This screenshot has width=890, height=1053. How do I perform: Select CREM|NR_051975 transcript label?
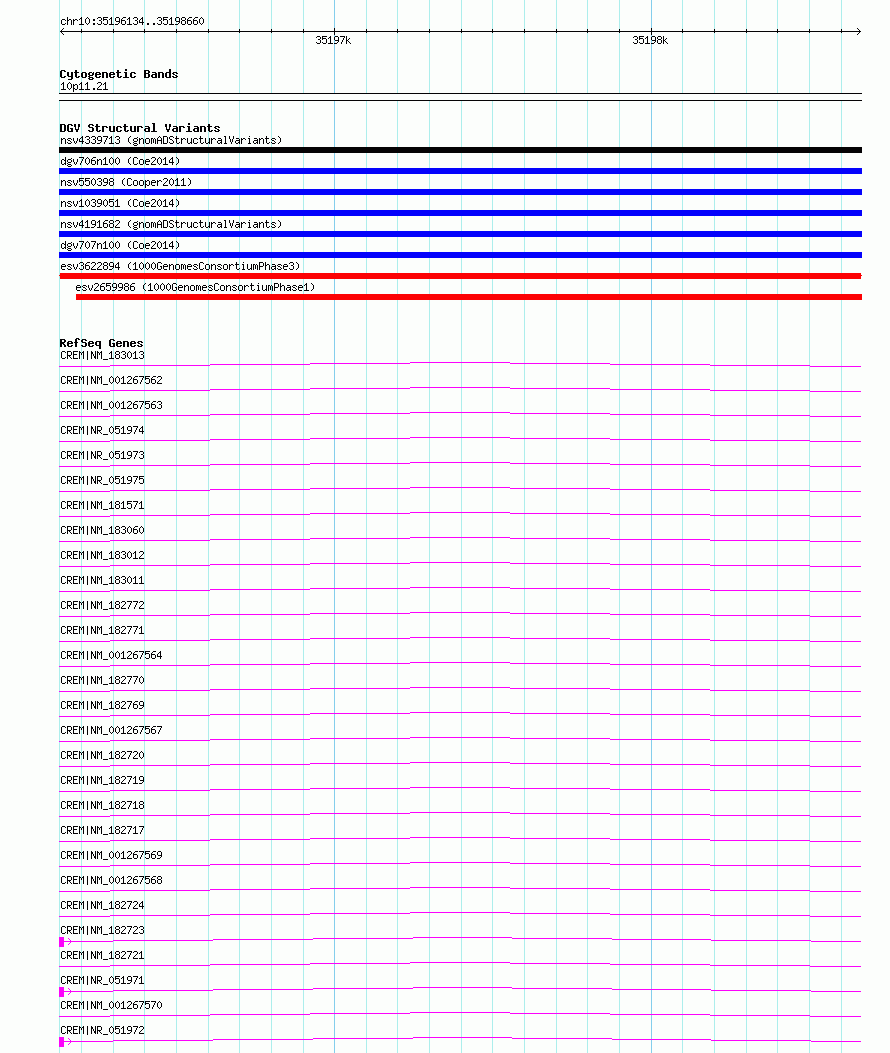pyautogui.click(x=102, y=480)
